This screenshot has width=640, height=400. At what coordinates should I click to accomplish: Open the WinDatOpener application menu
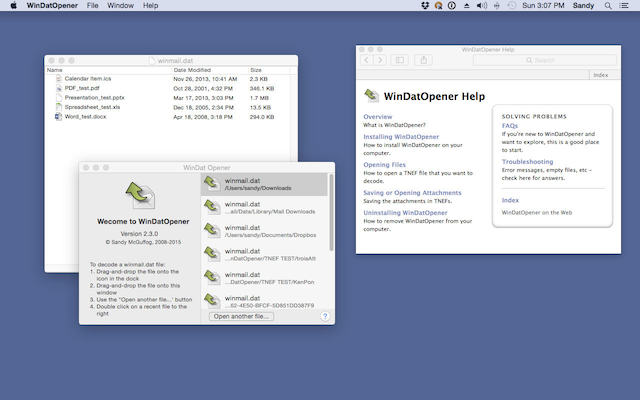(x=52, y=5)
